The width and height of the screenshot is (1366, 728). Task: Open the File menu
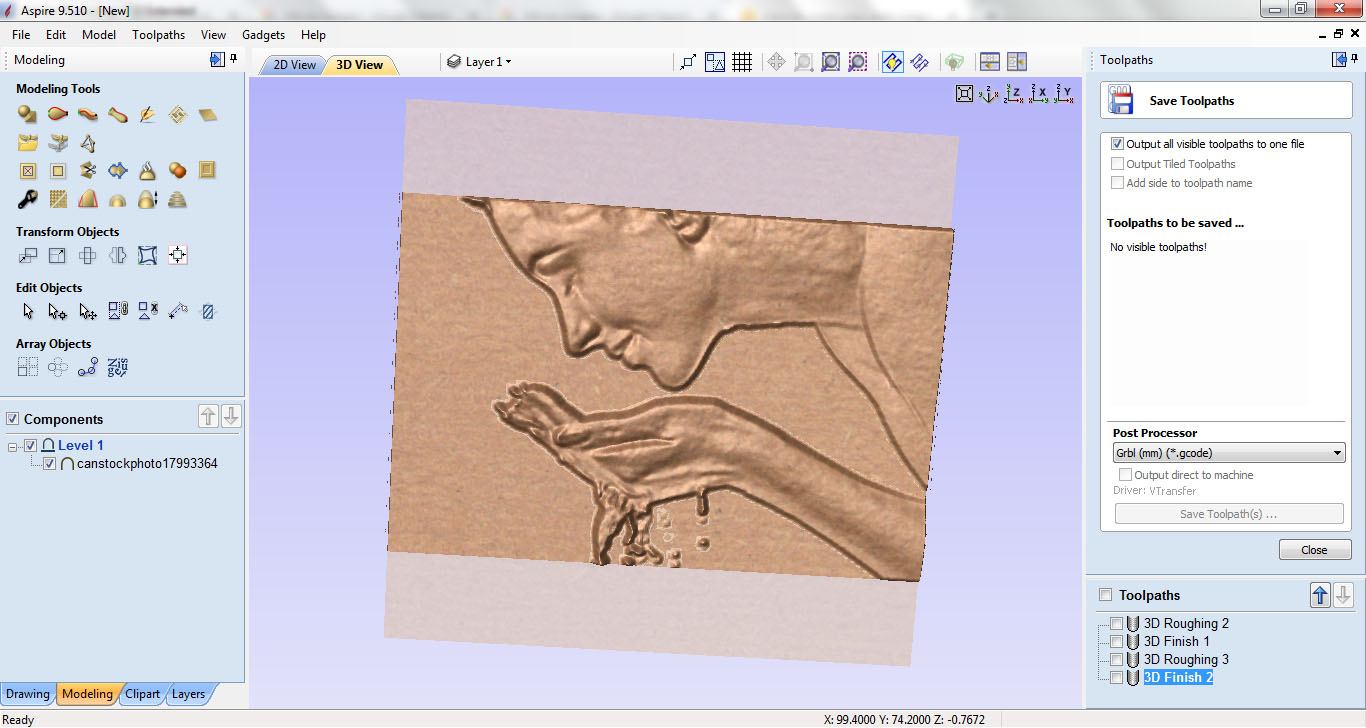pyautogui.click(x=21, y=34)
